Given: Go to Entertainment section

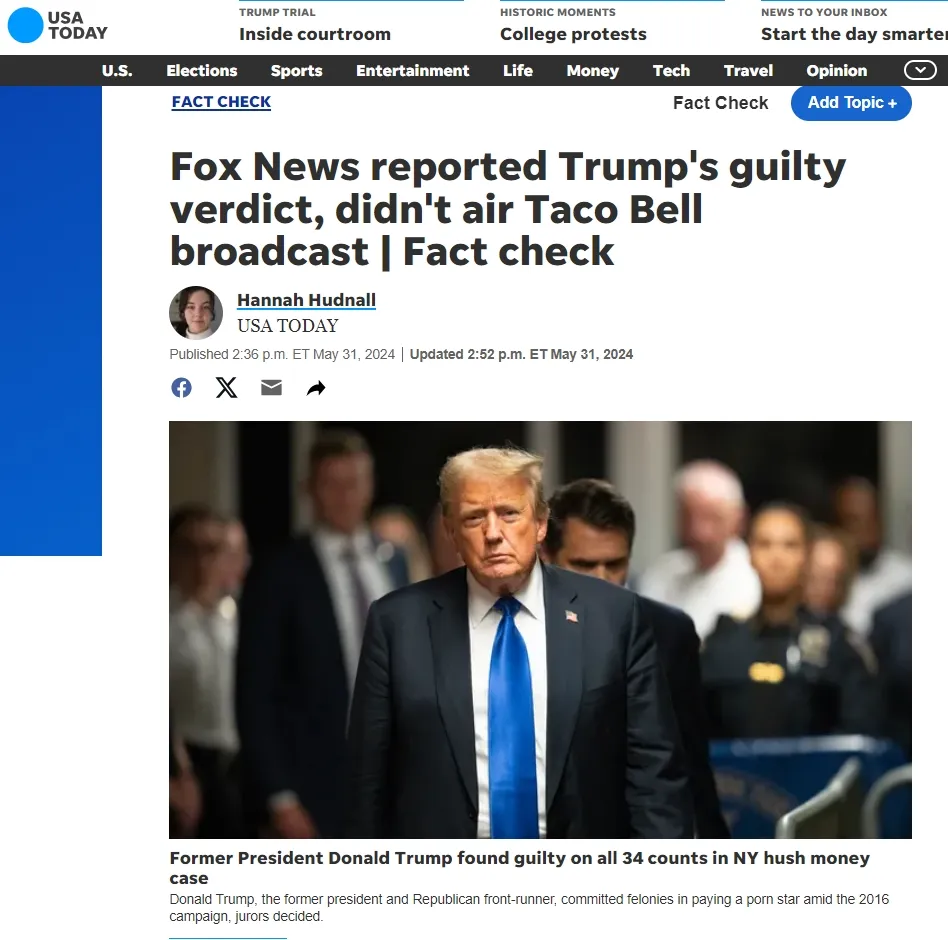Looking at the screenshot, I should click(412, 71).
